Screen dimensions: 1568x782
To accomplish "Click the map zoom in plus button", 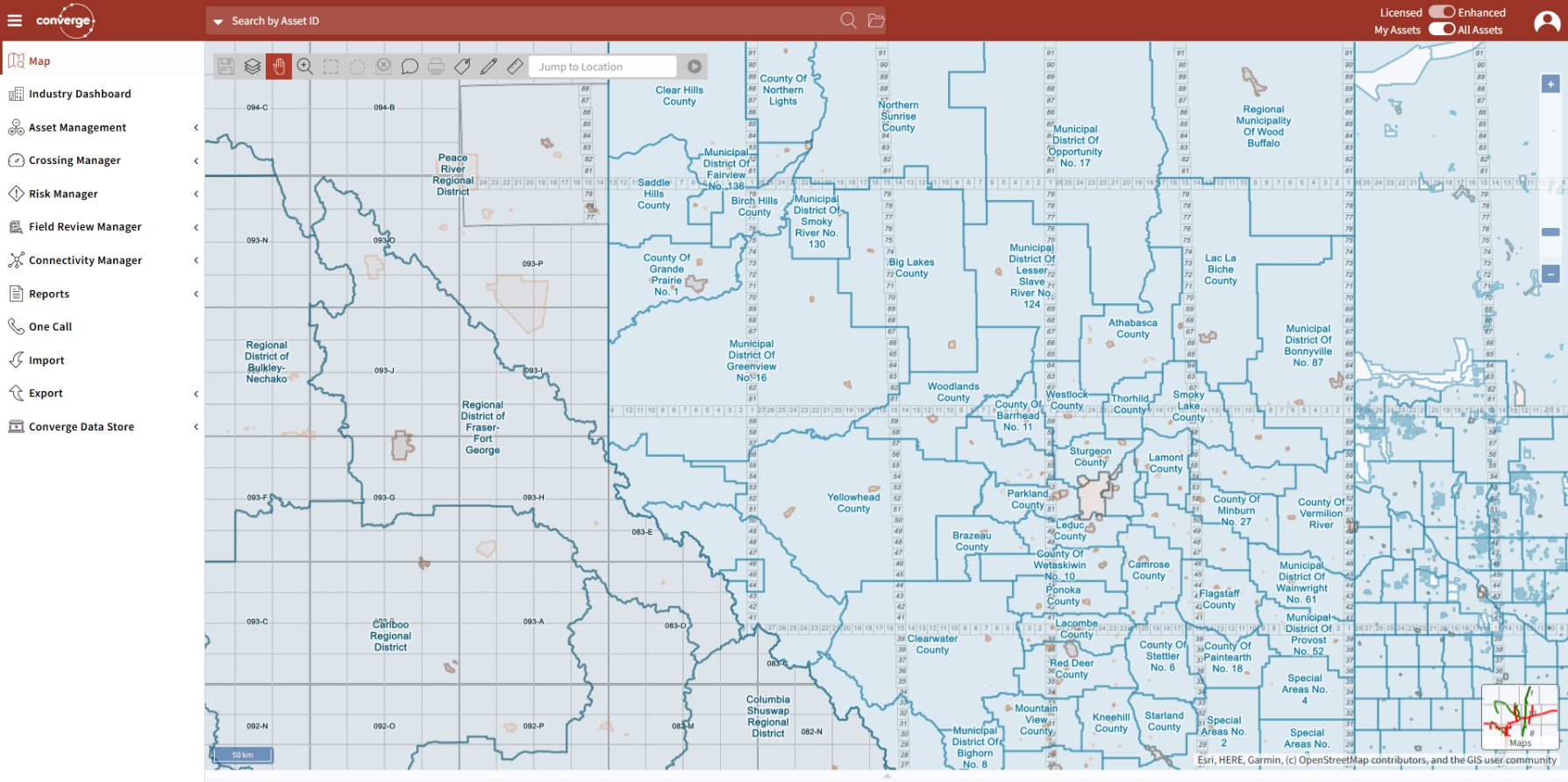I will coord(1550,84).
